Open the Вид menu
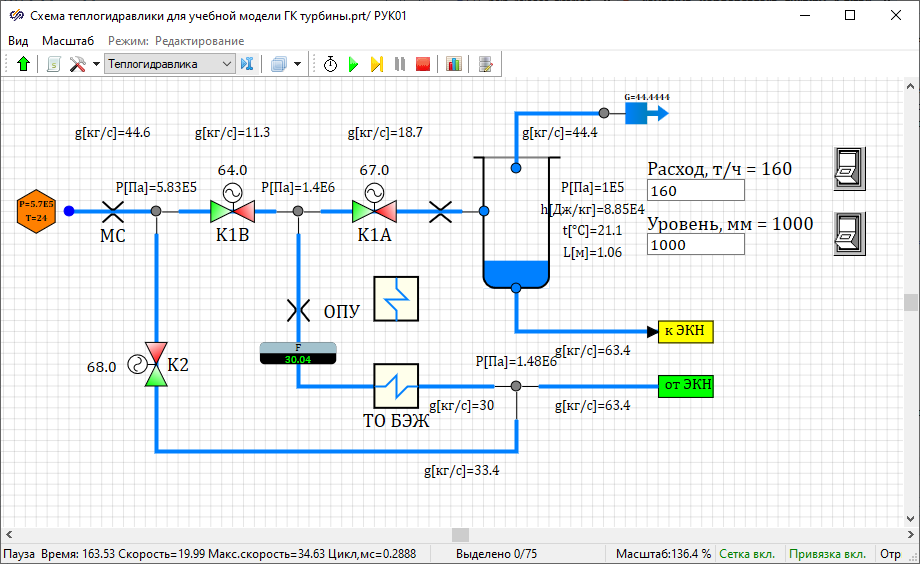Viewport: 920px width, 564px height. point(18,41)
